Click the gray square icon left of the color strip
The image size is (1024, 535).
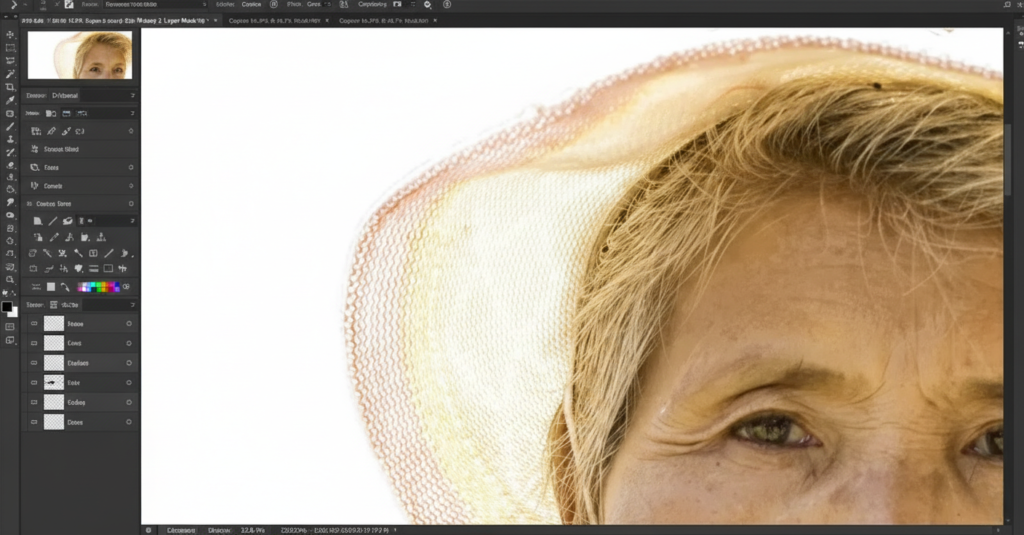tap(51, 287)
